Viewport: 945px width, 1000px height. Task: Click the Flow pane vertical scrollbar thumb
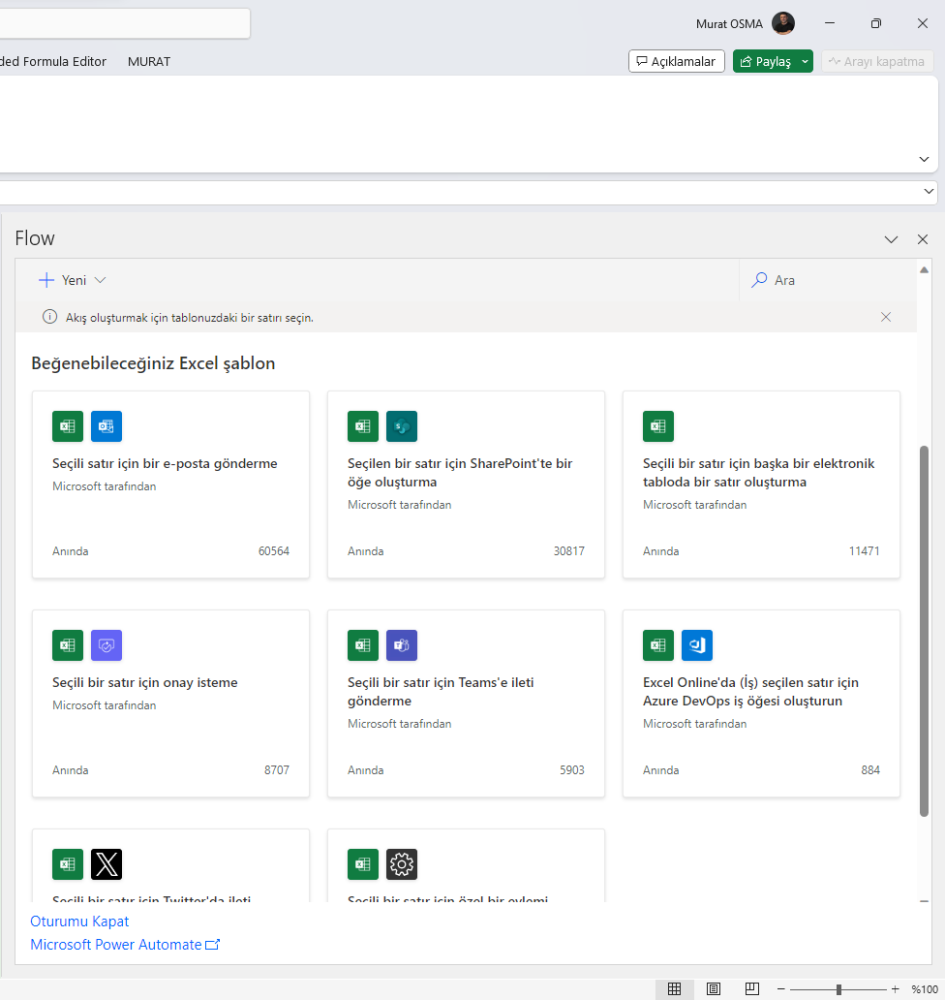click(x=924, y=631)
